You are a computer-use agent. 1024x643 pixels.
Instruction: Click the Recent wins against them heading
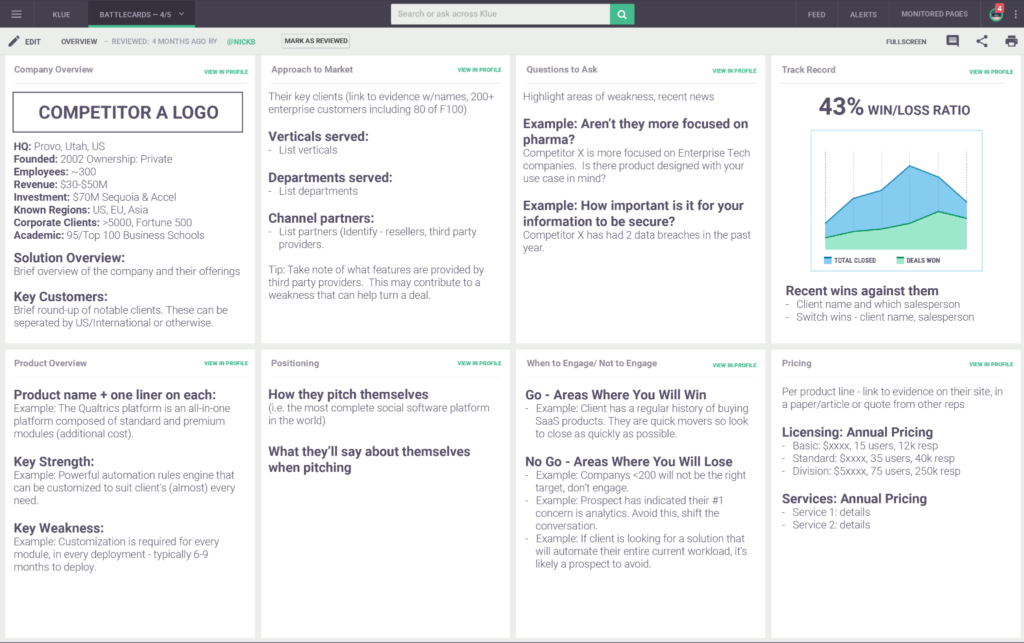pos(862,290)
